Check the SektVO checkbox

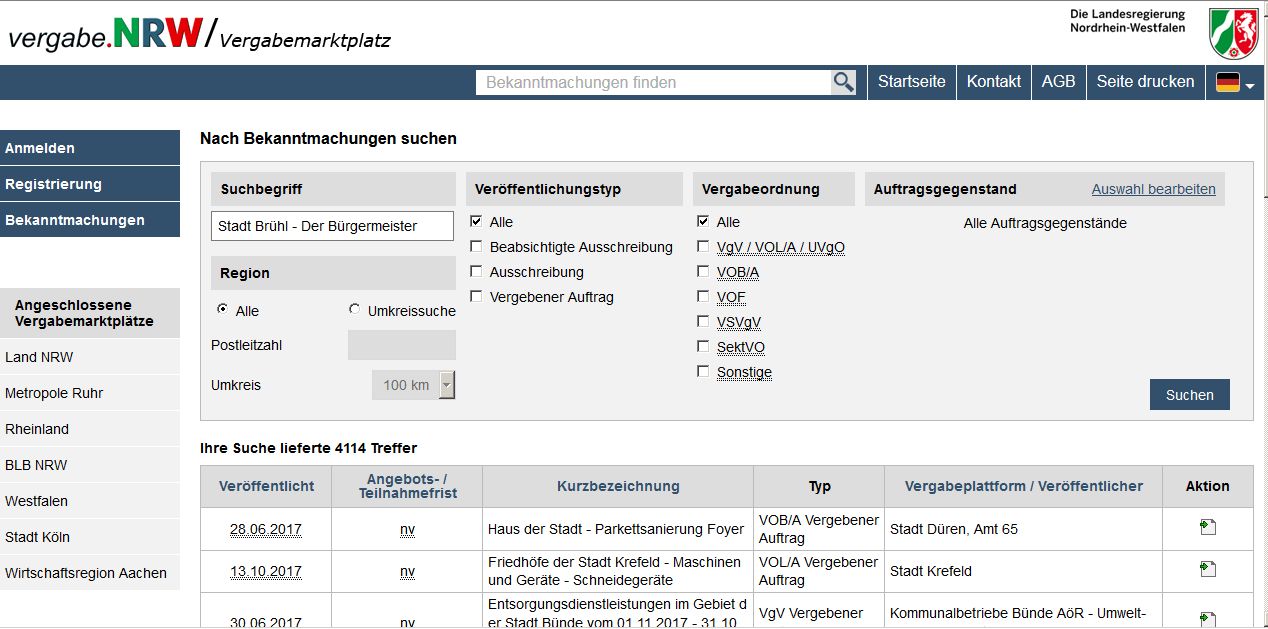704,346
